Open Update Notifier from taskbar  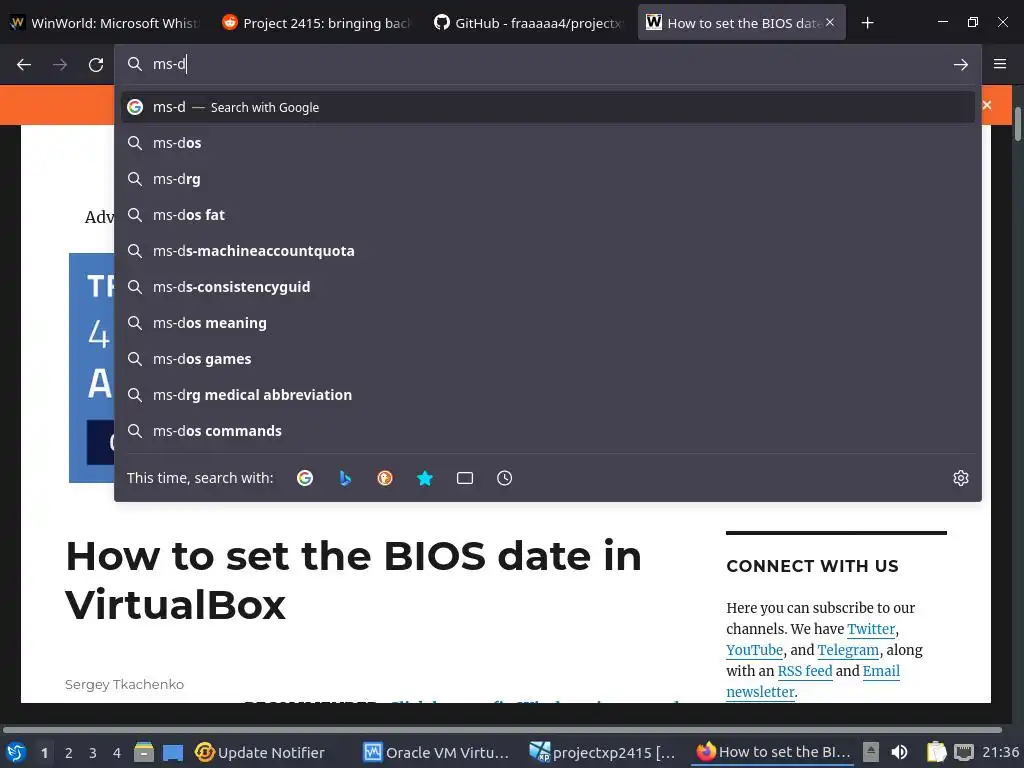coord(260,752)
